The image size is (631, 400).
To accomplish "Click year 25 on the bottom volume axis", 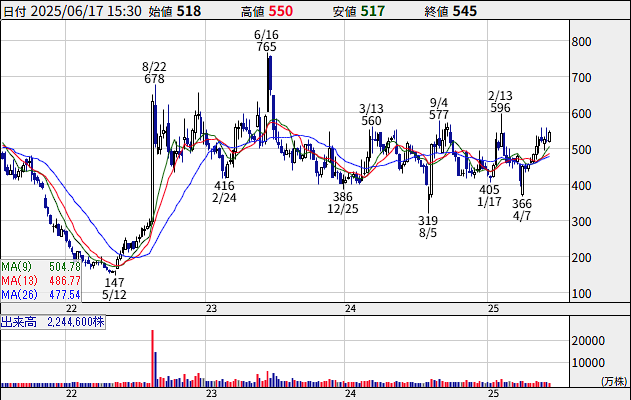I will (493, 394).
